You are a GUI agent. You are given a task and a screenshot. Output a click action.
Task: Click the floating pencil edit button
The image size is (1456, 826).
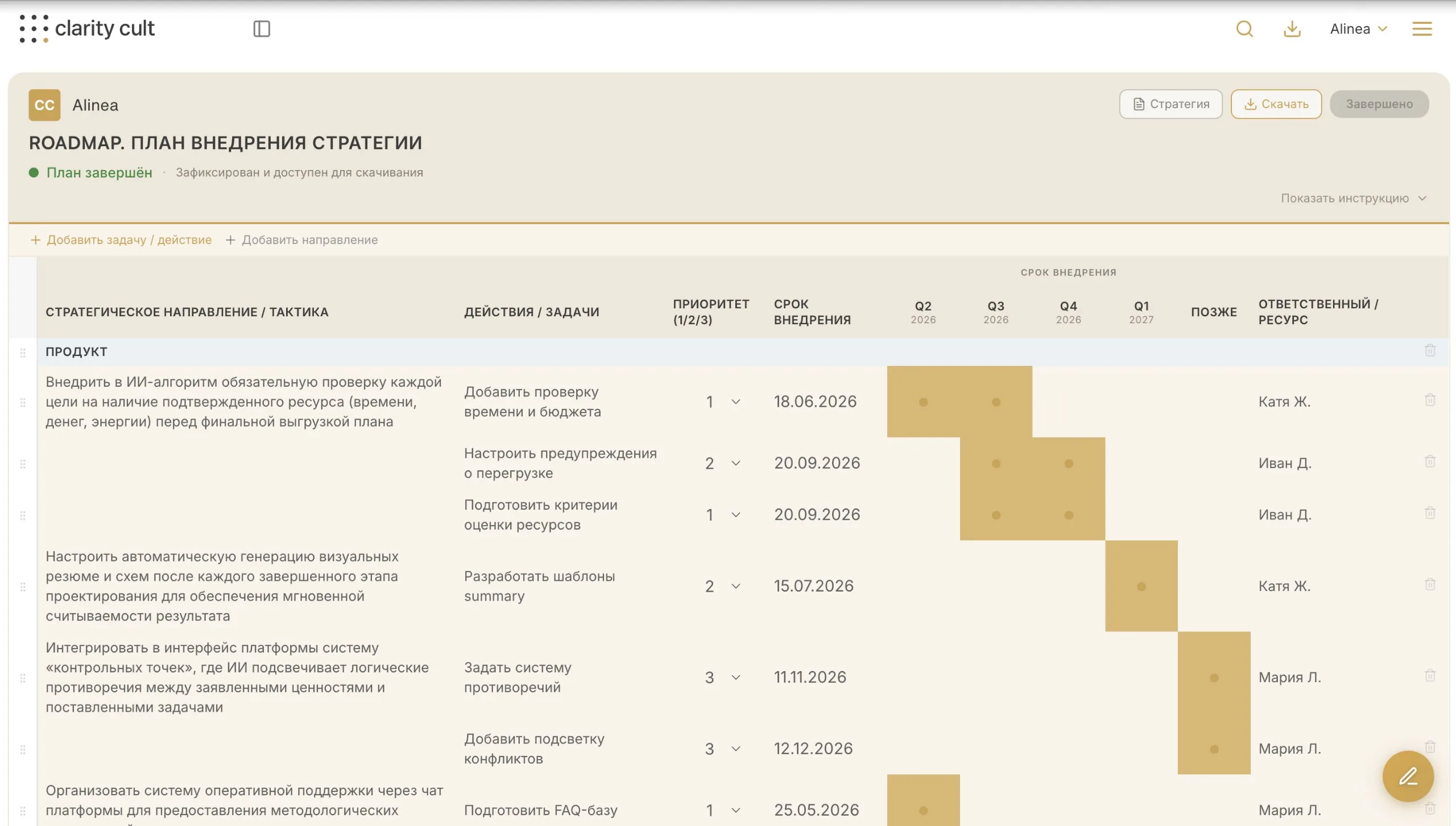1408,777
